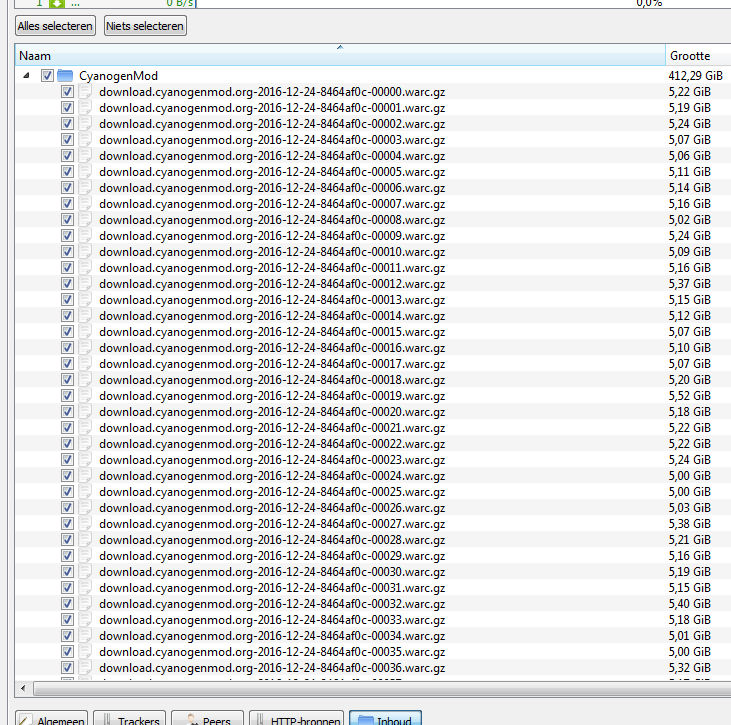731x725 pixels.
Task: Select file name ending 00018.warc.gz
Action: click(272, 380)
